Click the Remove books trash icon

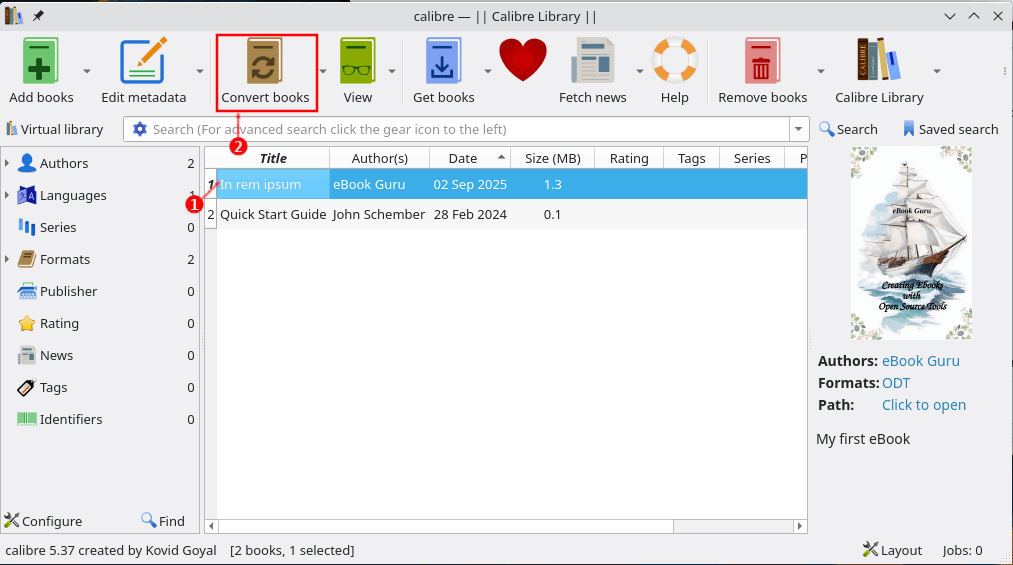[x=762, y=62]
